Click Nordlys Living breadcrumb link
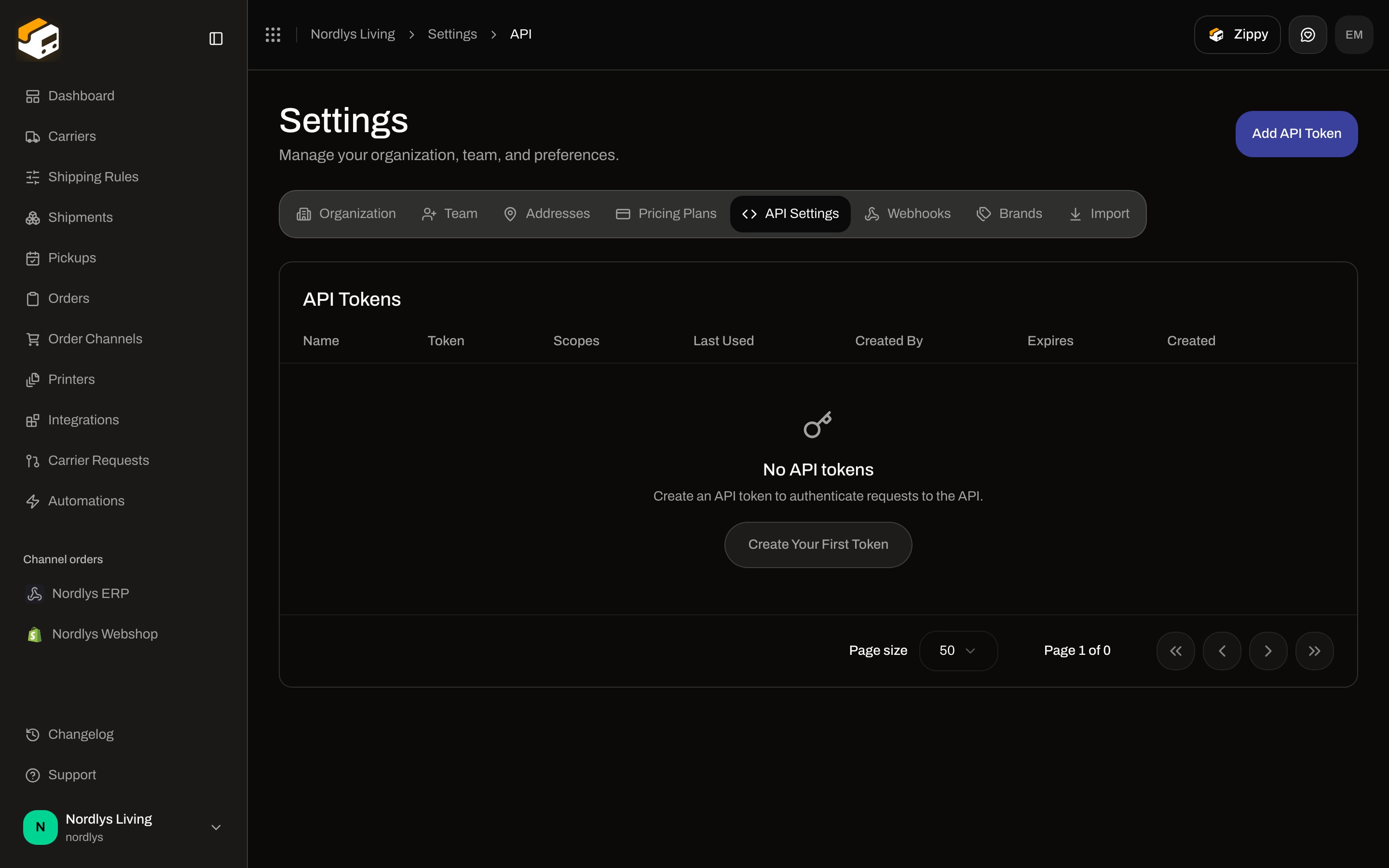The image size is (1389, 868). pyautogui.click(x=353, y=34)
